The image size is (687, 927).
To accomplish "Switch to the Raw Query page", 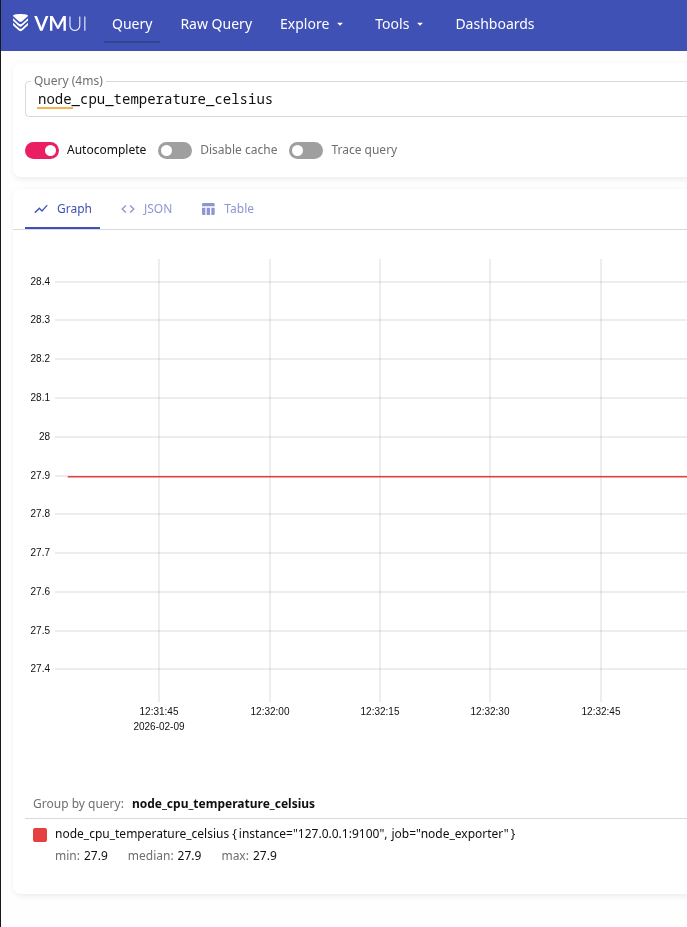I will click(216, 24).
